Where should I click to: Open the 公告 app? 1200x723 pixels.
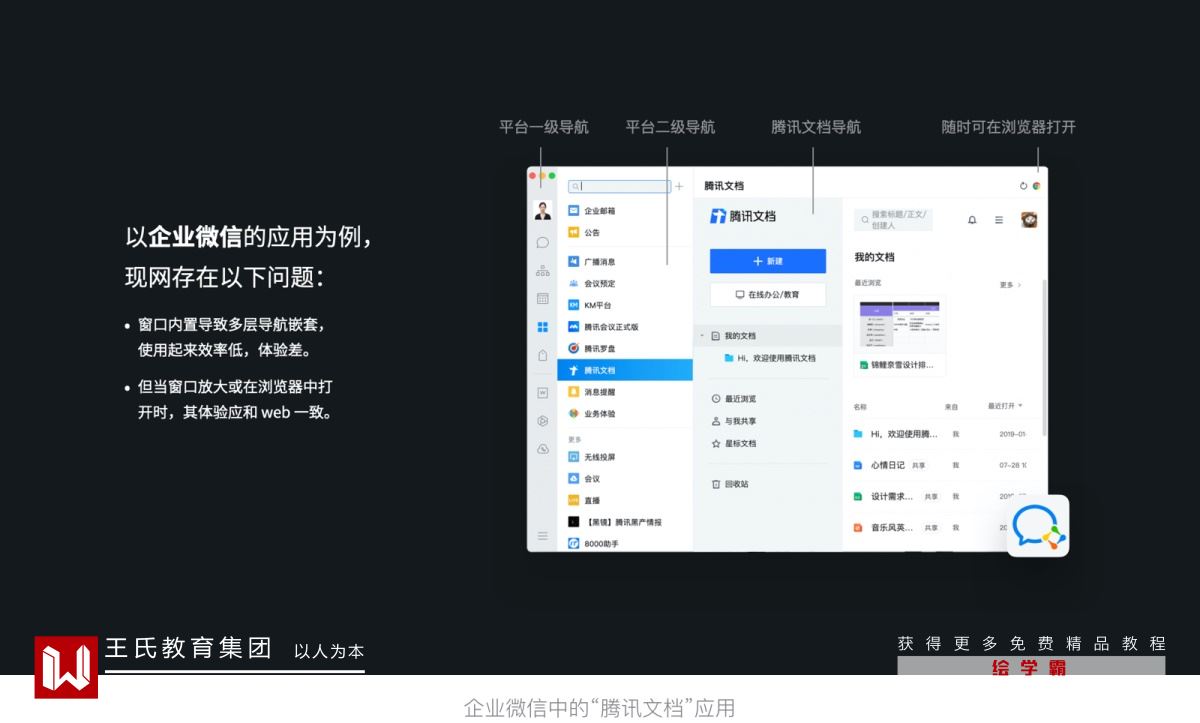click(x=625, y=233)
